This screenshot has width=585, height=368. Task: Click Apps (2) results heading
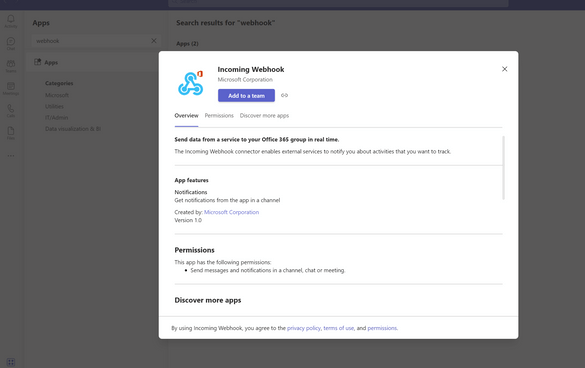(187, 44)
